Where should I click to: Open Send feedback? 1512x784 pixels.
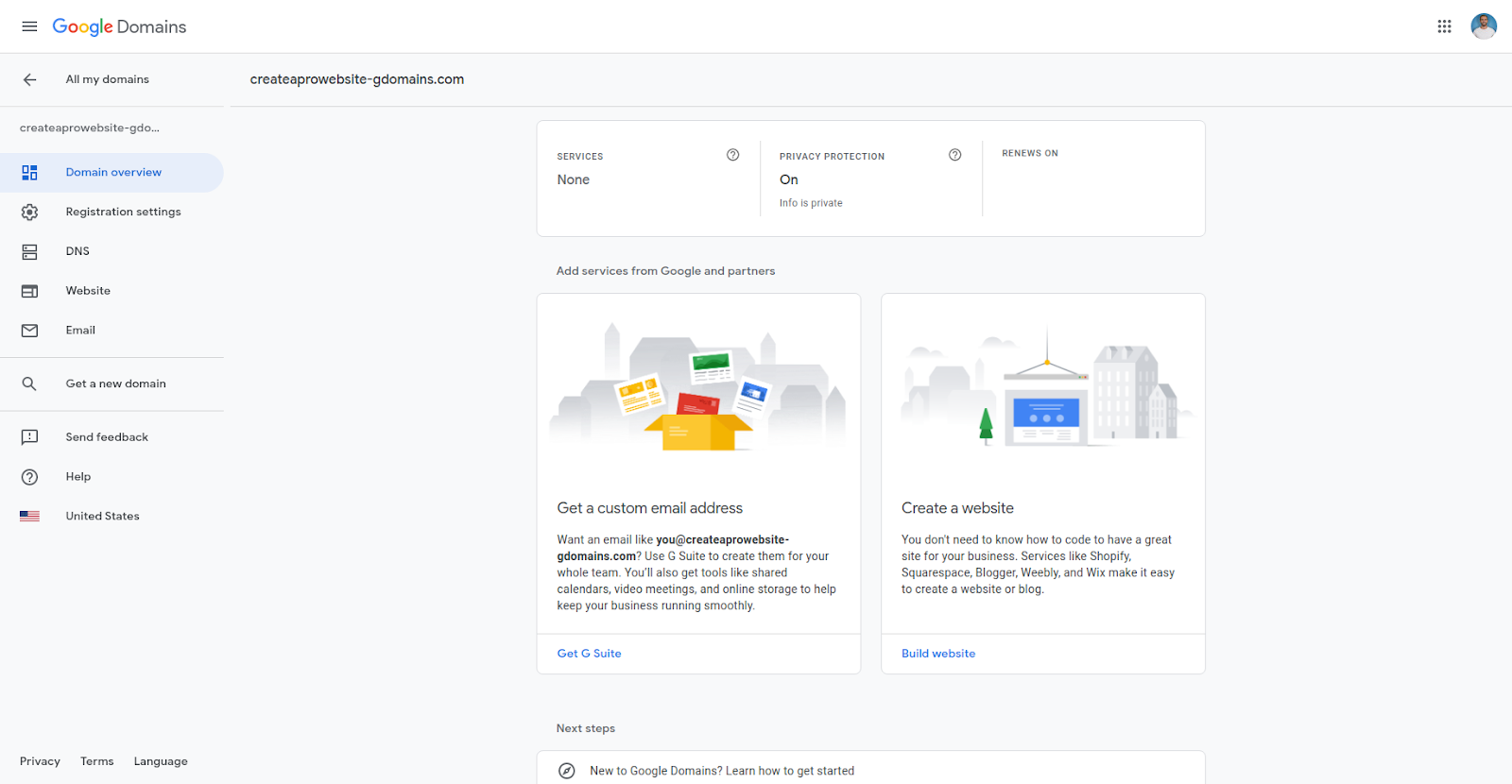click(x=112, y=437)
